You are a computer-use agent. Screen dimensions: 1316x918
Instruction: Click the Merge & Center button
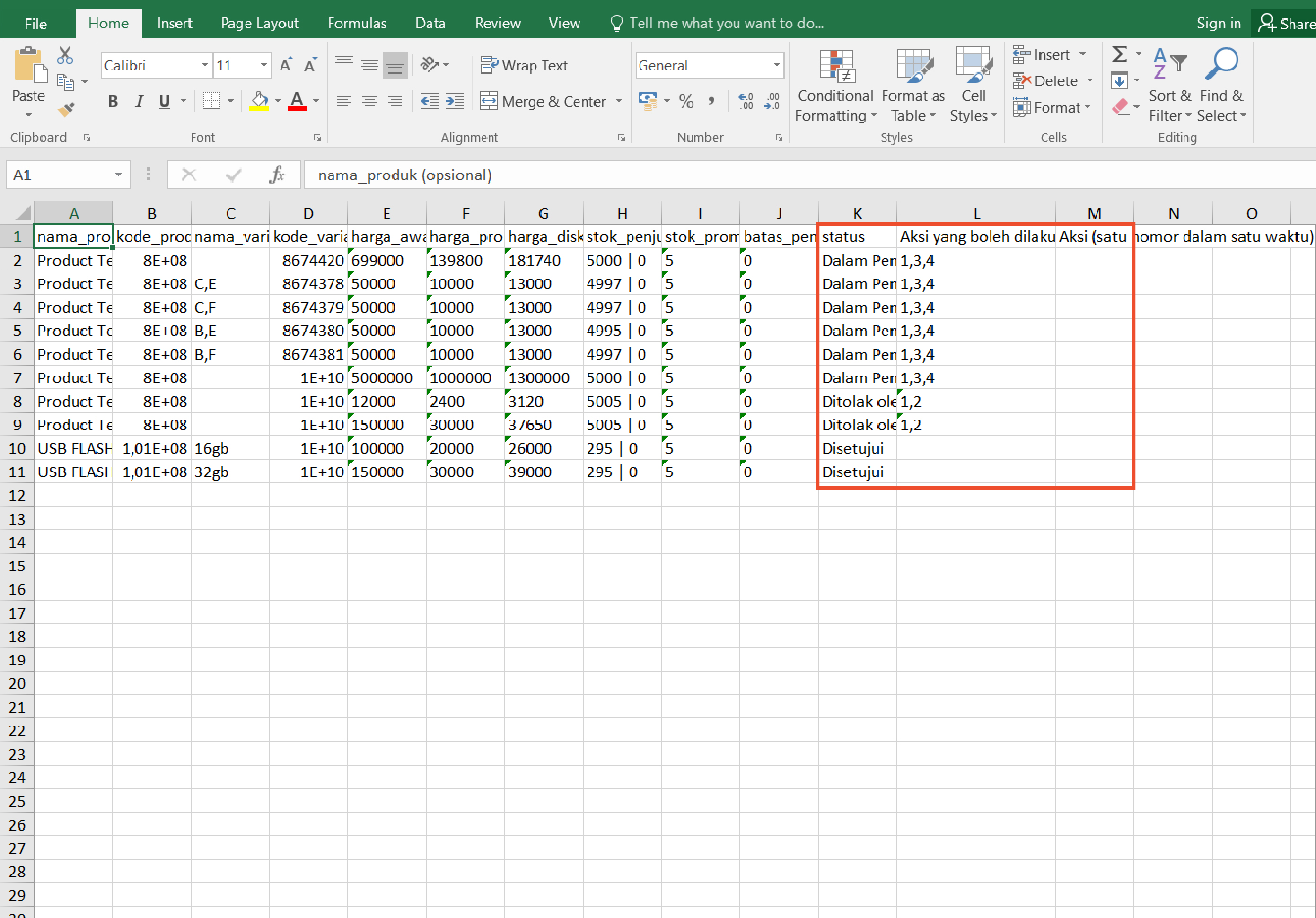(544, 101)
